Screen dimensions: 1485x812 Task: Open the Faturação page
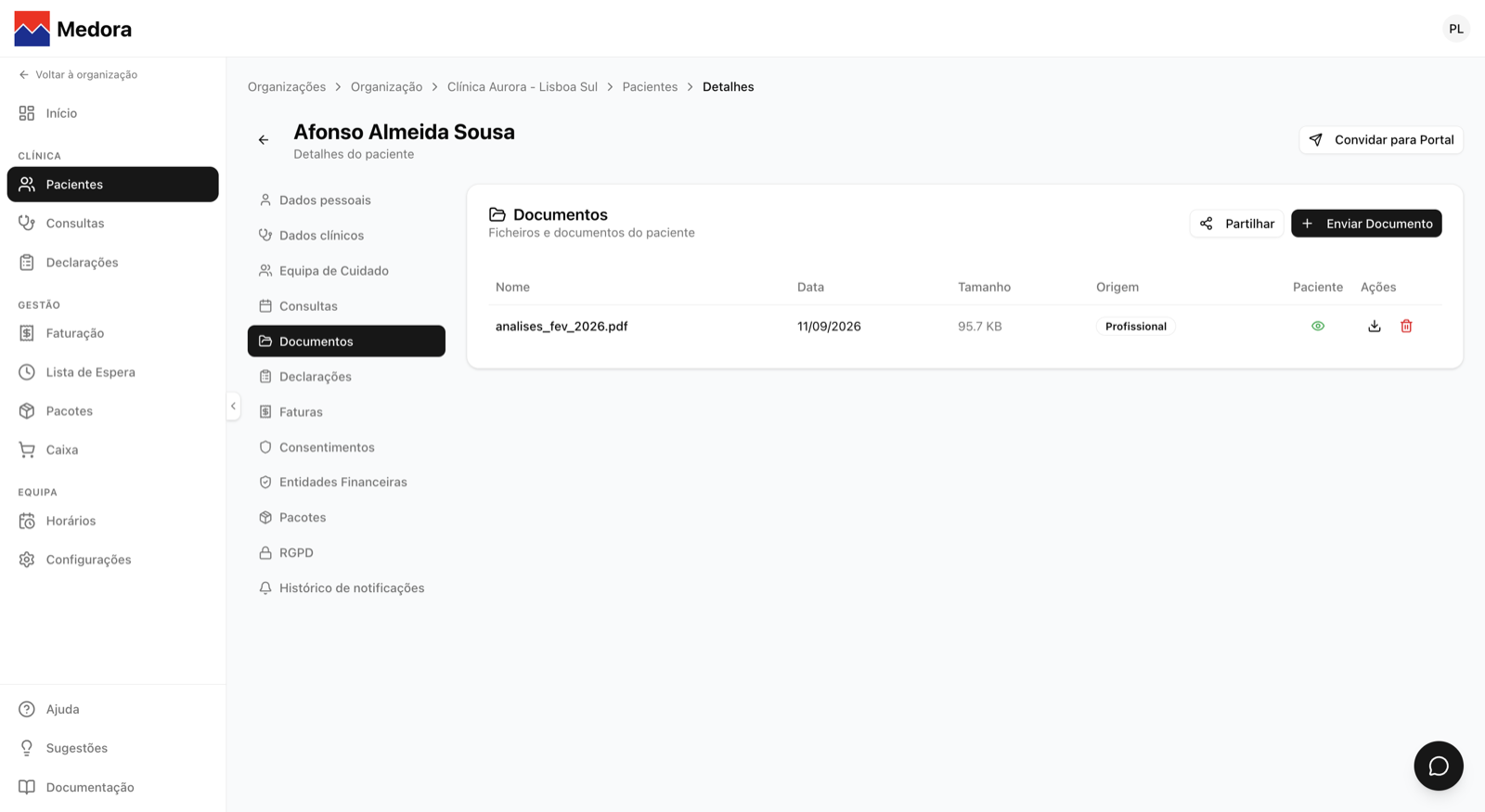(x=113, y=333)
